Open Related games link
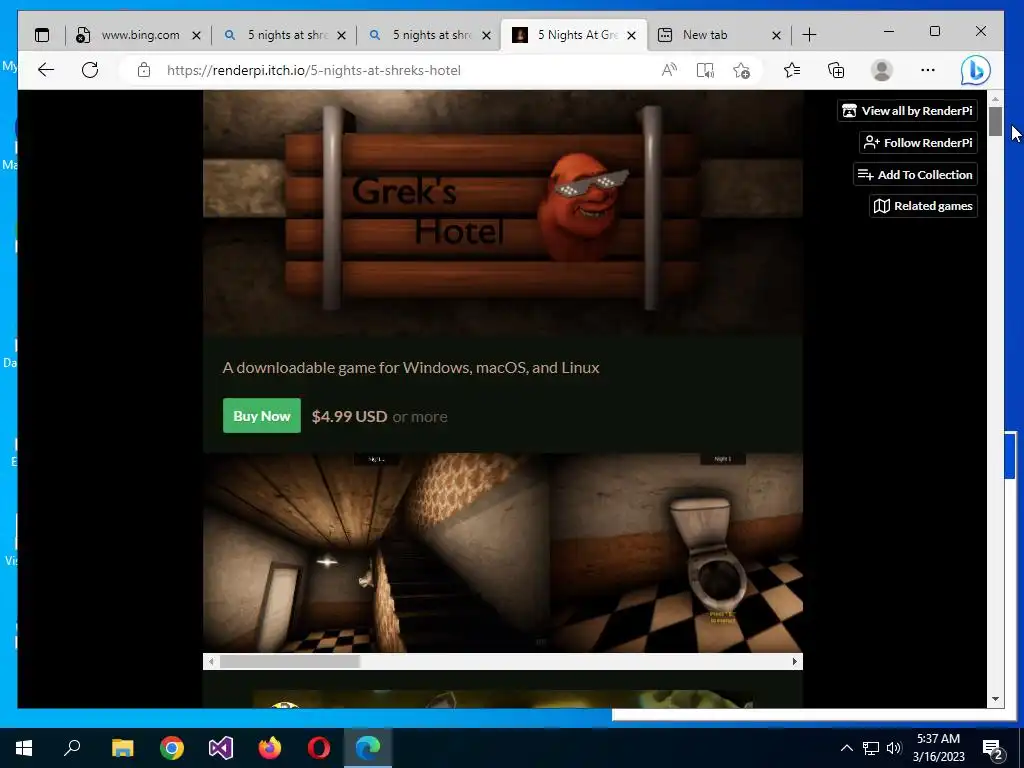The width and height of the screenshot is (1024, 768). 923,206
